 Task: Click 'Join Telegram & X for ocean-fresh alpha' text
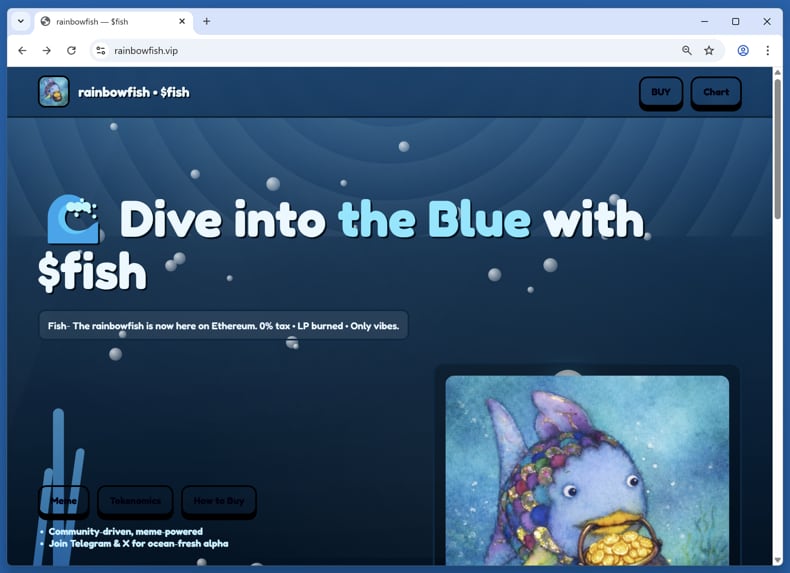click(139, 544)
